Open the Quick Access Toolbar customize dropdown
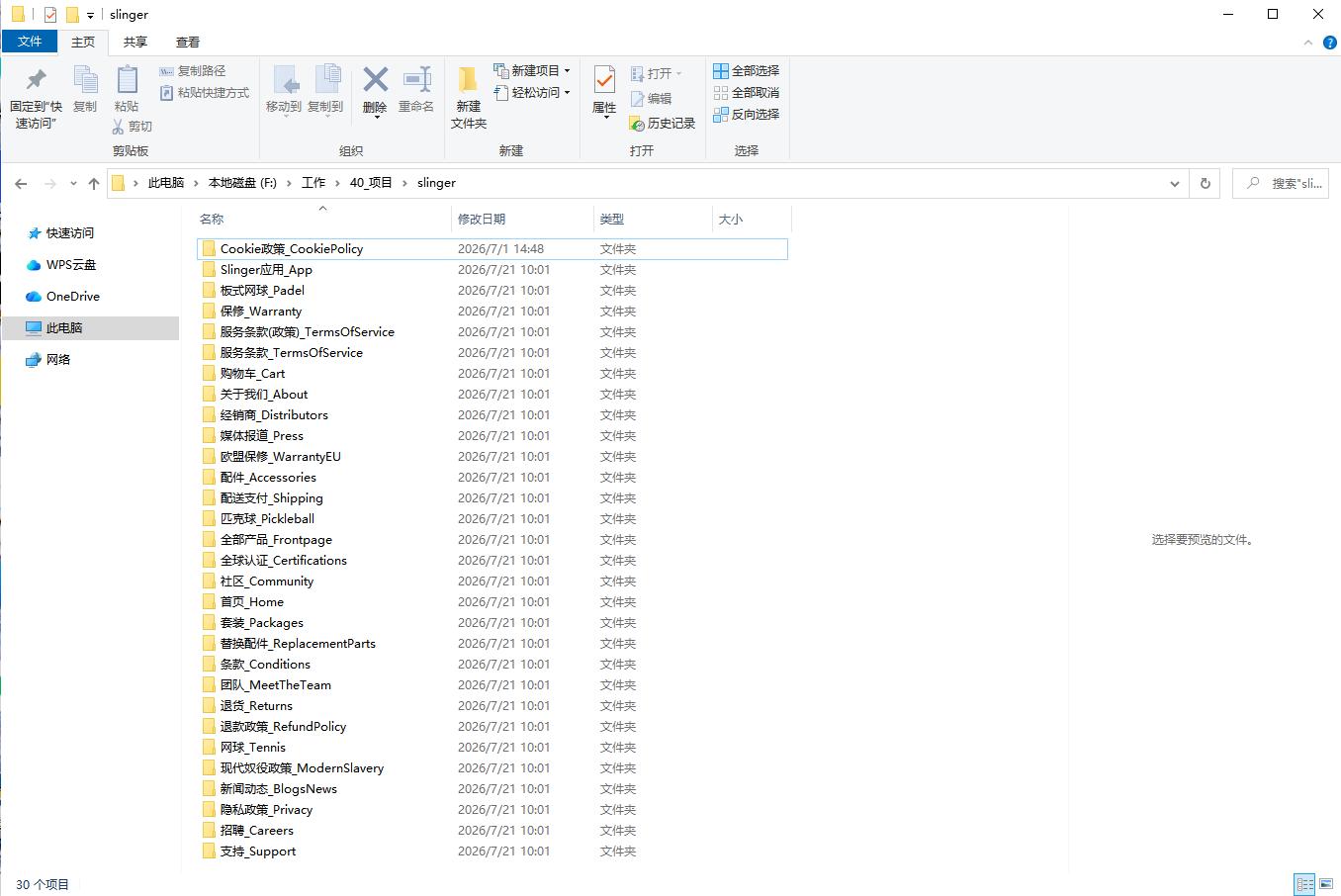This screenshot has height=896, width=1341. tap(90, 15)
